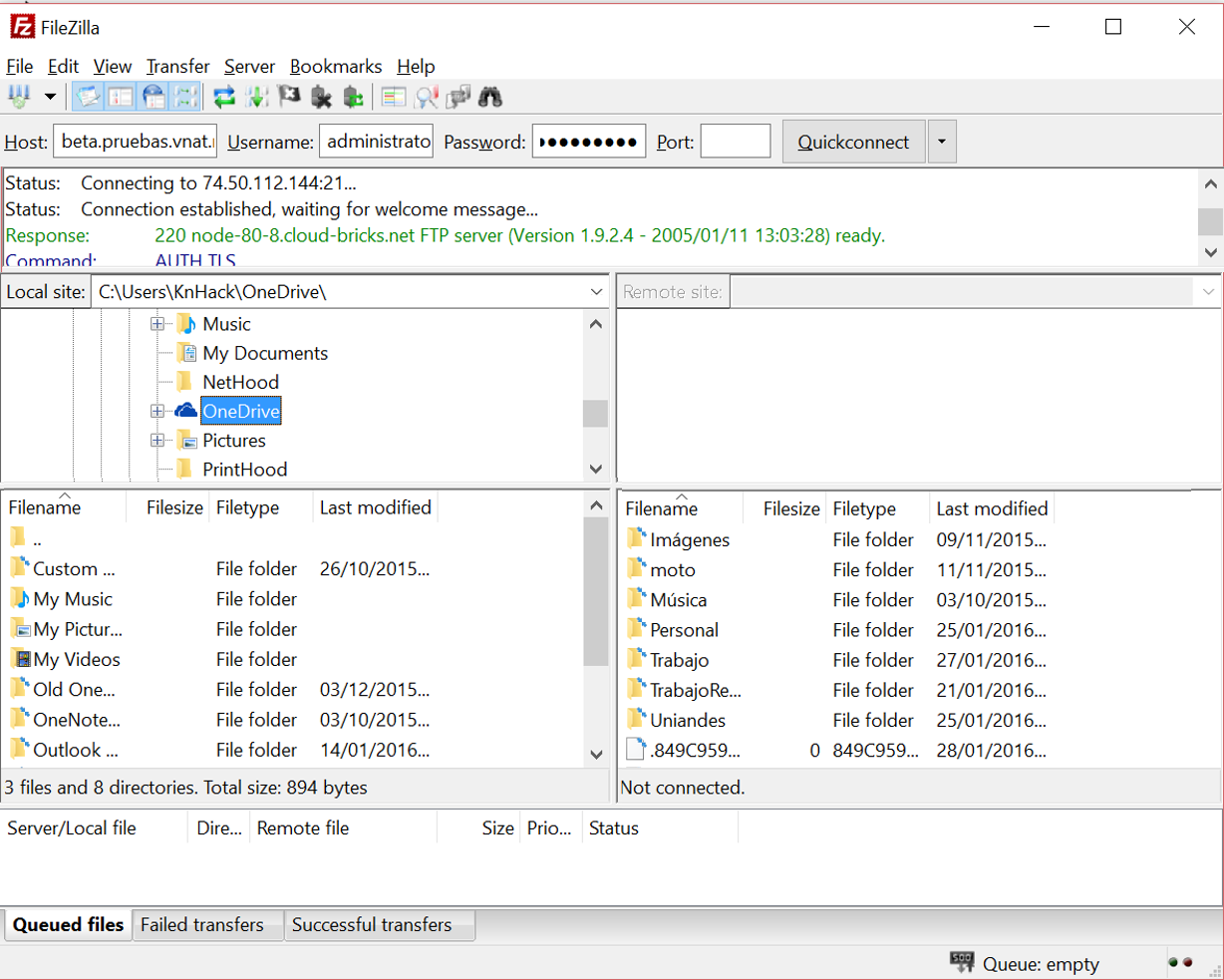Image resolution: width=1224 pixels, height=980 pixels.
Task: Open directory listing filters dialog
Action: (x=394, y=97)
